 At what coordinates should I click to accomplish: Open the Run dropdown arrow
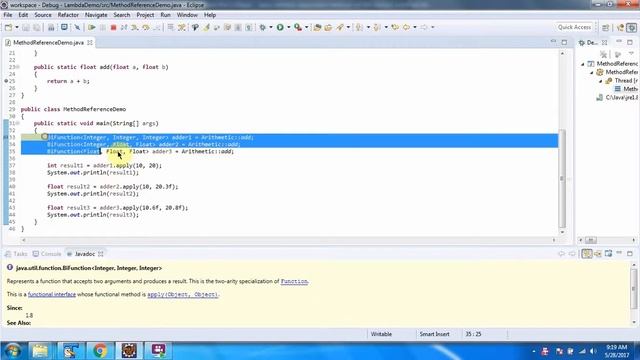coord(289,27)
